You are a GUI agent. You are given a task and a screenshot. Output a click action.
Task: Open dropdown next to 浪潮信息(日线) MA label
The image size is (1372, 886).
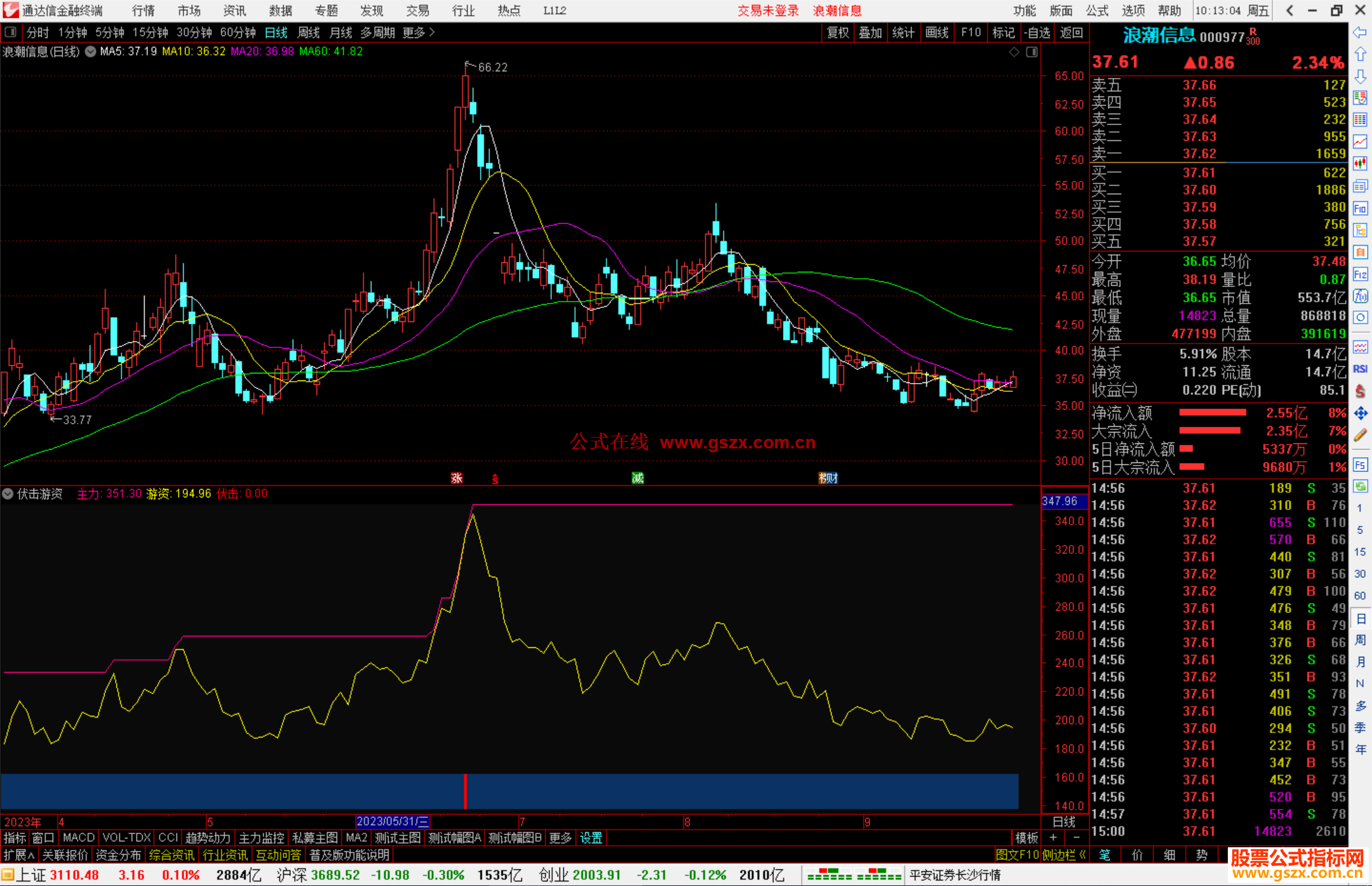click(x=91, y=52)
